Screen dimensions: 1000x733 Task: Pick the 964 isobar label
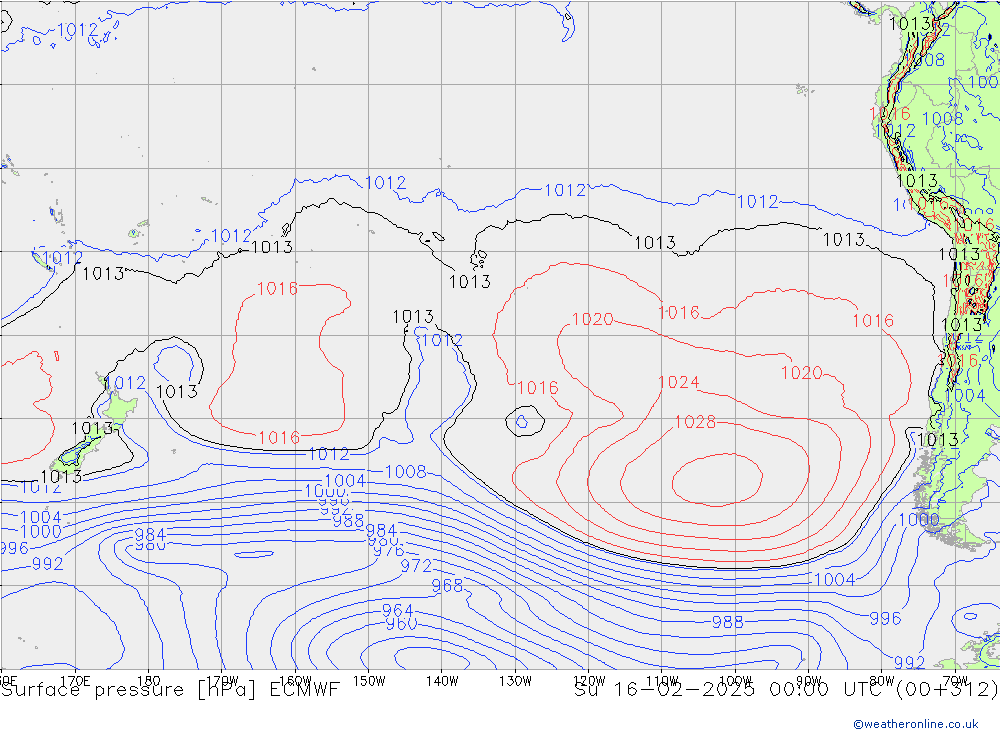[x=397, y=611]
